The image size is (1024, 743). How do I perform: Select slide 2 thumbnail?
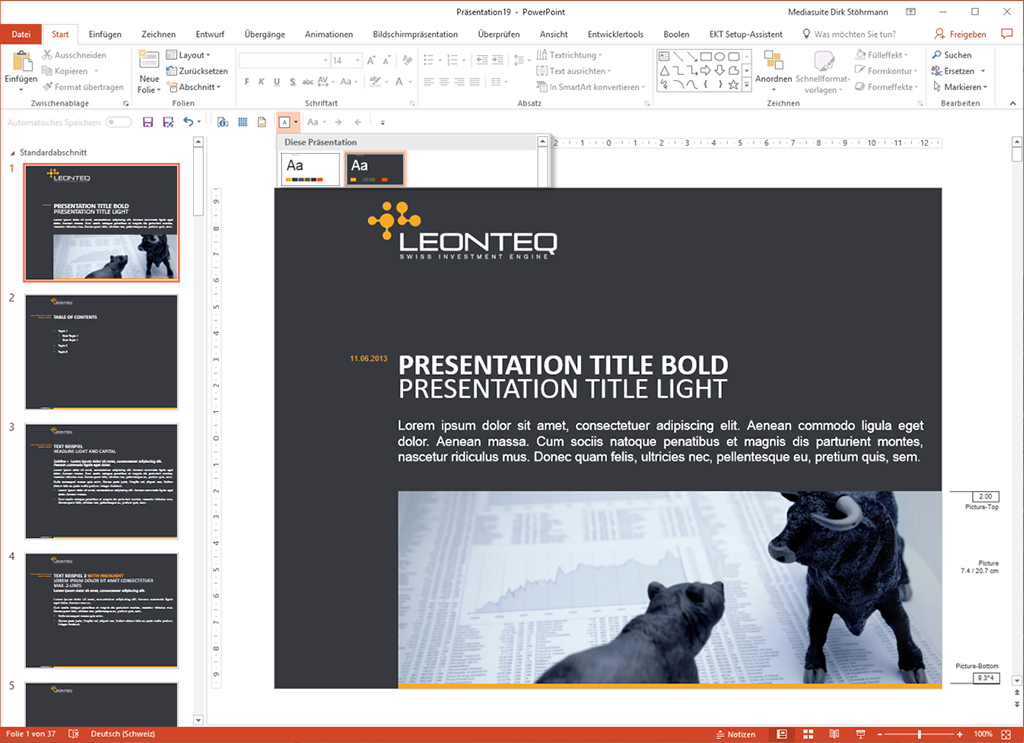pyautogui.click(x=101, y=352)
